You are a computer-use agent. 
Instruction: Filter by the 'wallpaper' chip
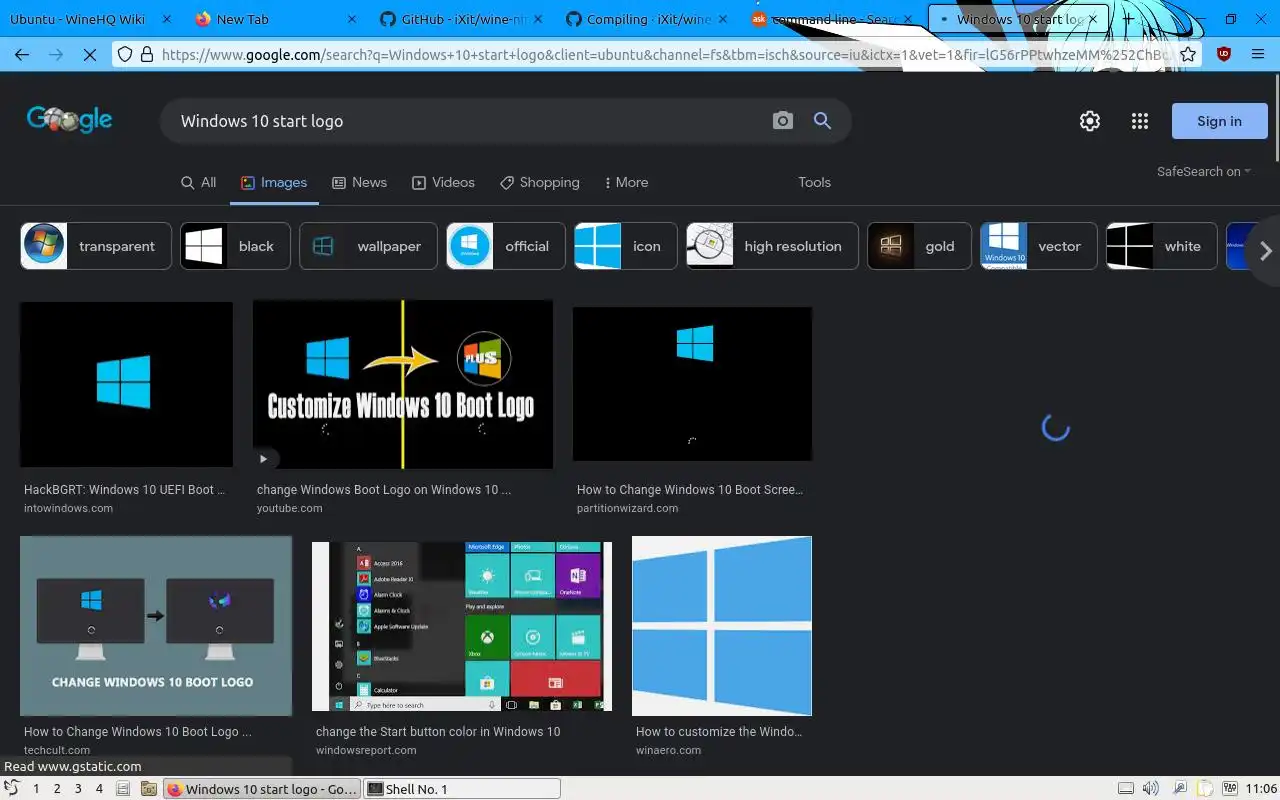click(x=368, y=246)
